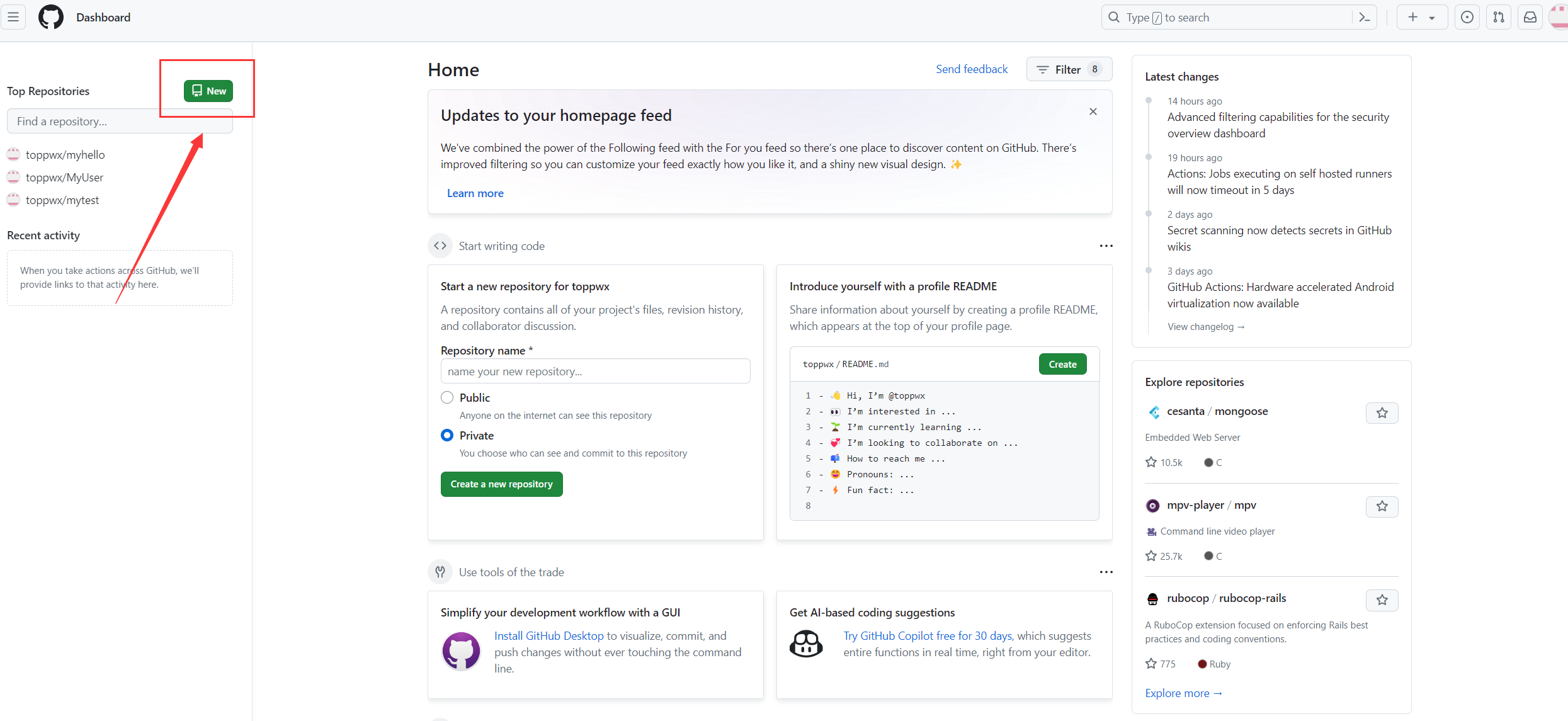This screenshot has width=1568, height=721.
Task: Click Learn more in the feed banner
Action: [475, 193]
